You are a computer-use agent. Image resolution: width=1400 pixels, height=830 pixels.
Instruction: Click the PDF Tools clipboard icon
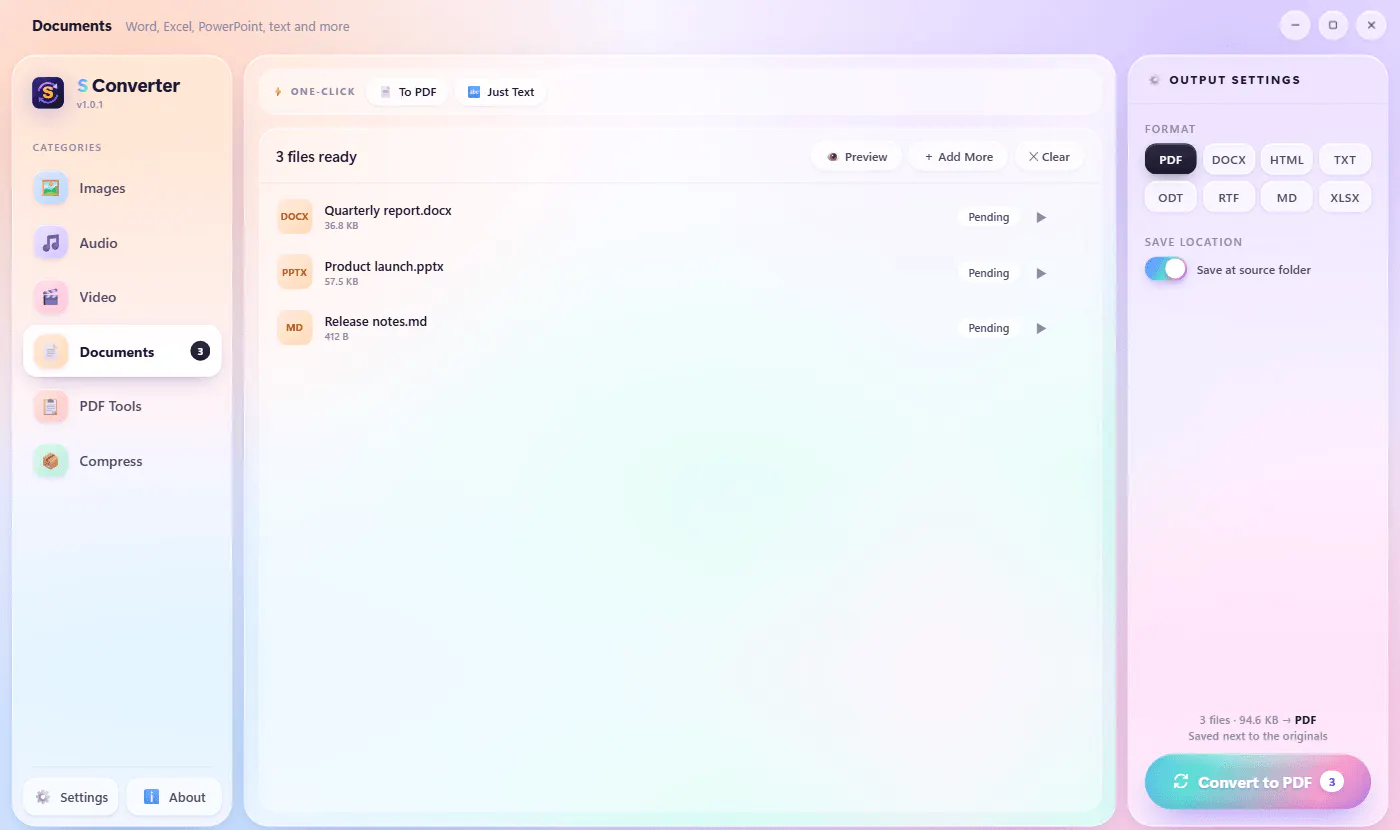(51, 406)
